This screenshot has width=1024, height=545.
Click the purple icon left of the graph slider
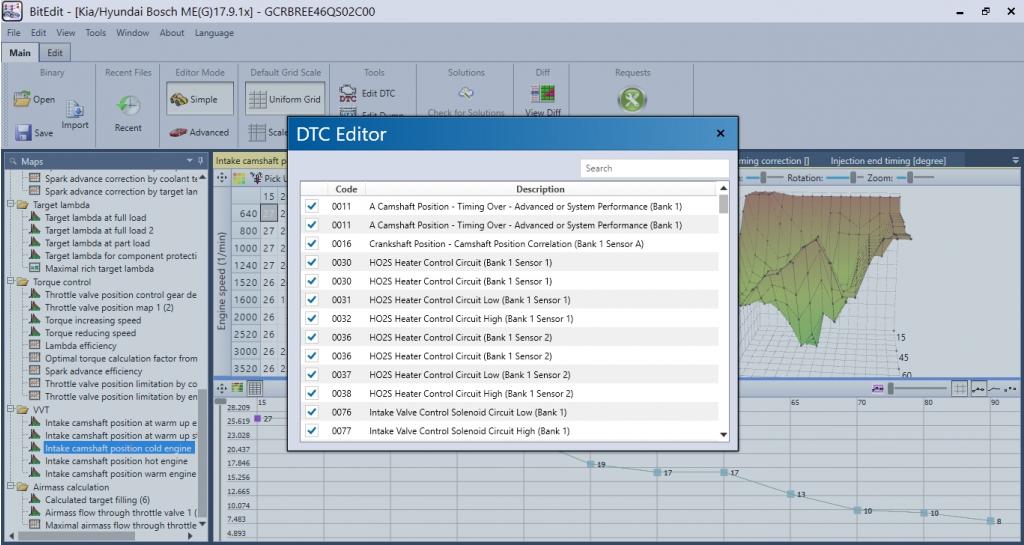(878, 388)
